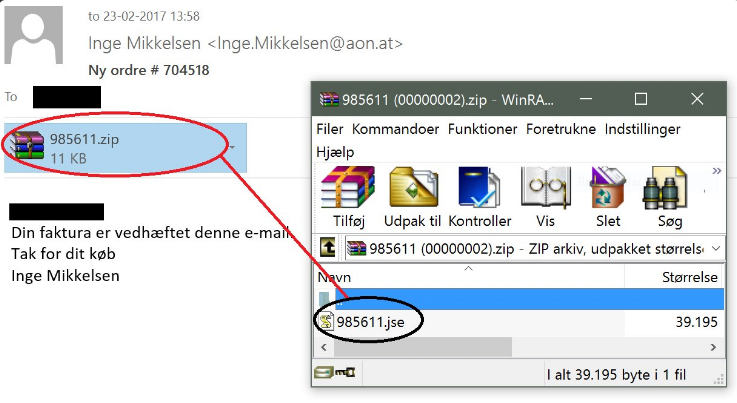
Task: Click the horizontal scrollbar right arrow
Action: pos(713,348)
